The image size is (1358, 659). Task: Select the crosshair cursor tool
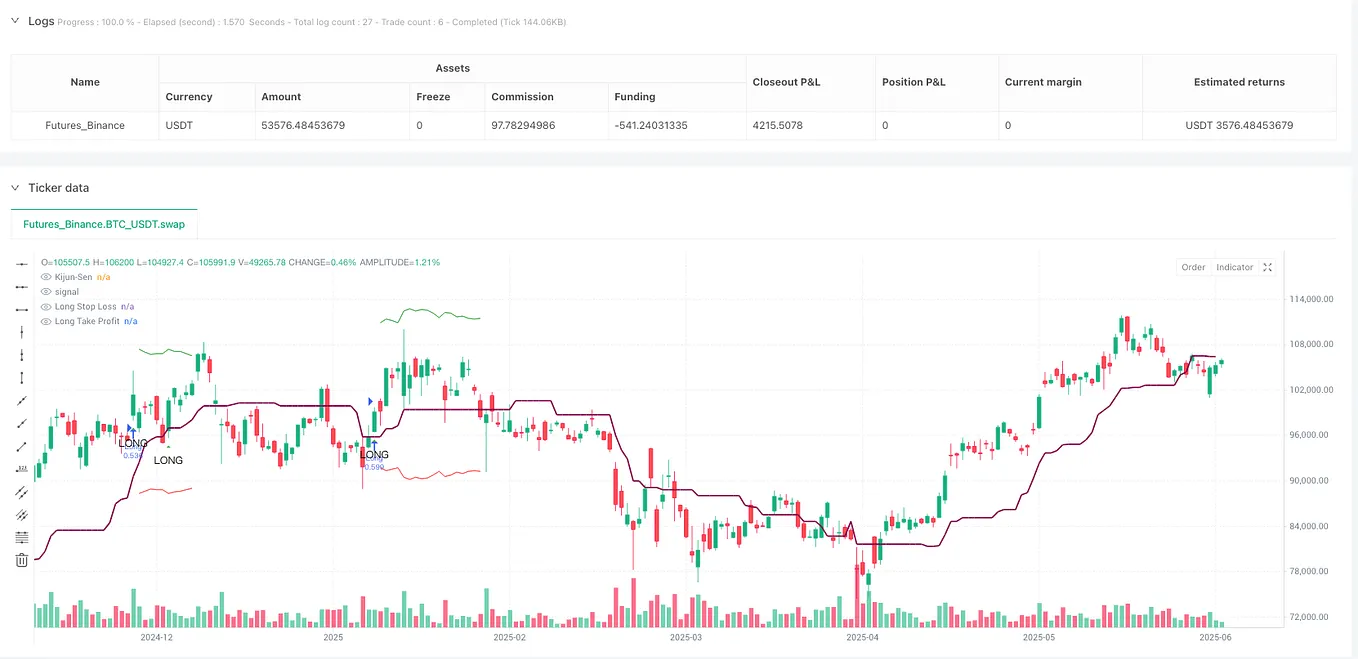pos(21,265)
